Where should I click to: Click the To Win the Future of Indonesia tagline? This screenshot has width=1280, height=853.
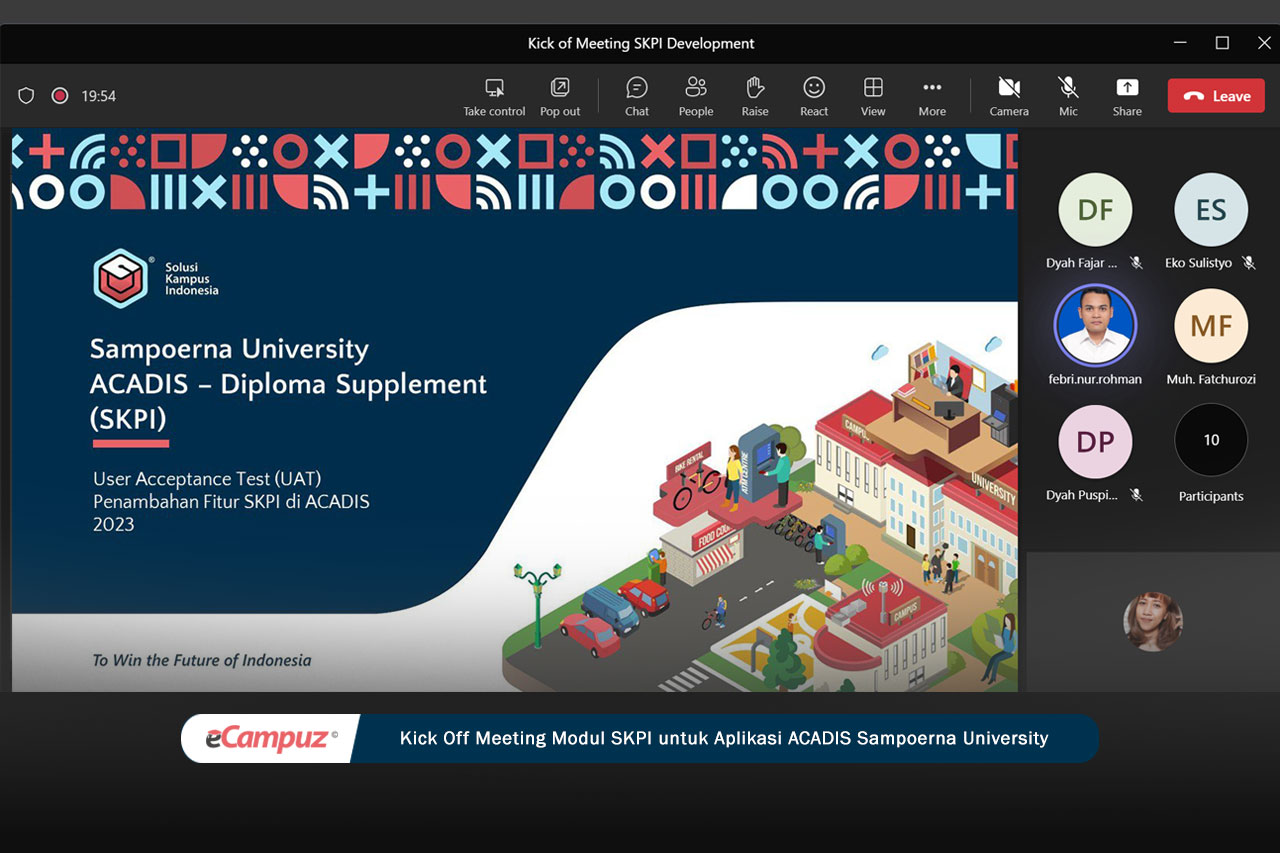(x=201, y=660)
